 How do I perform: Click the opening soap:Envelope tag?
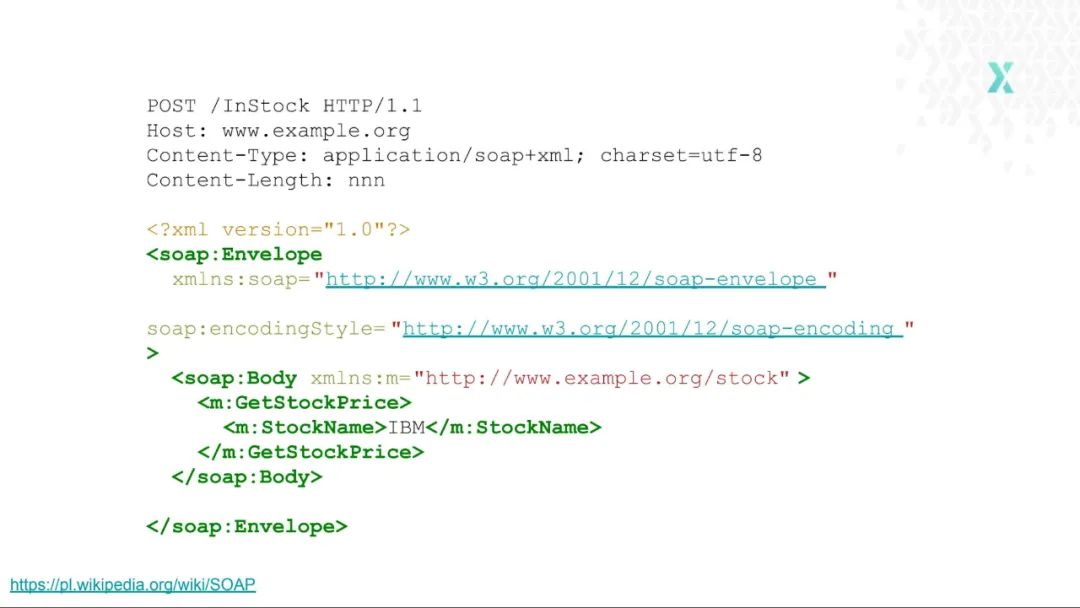point(234,255)
